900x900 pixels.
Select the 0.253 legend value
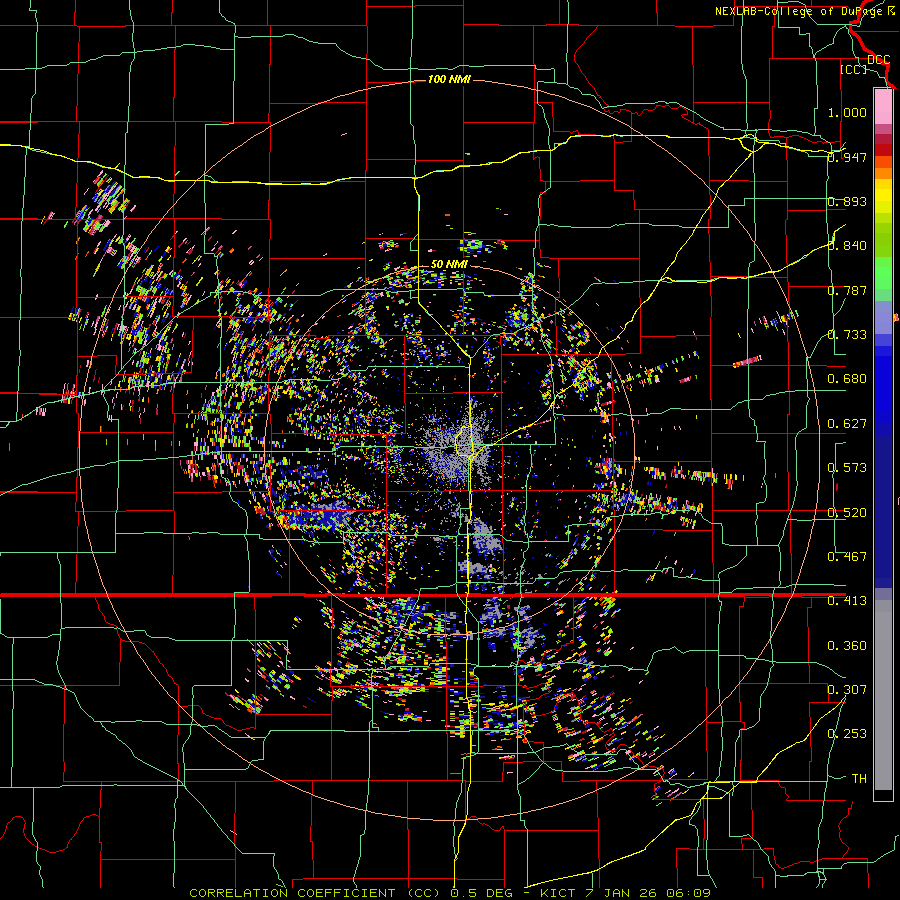click(847, 734)
